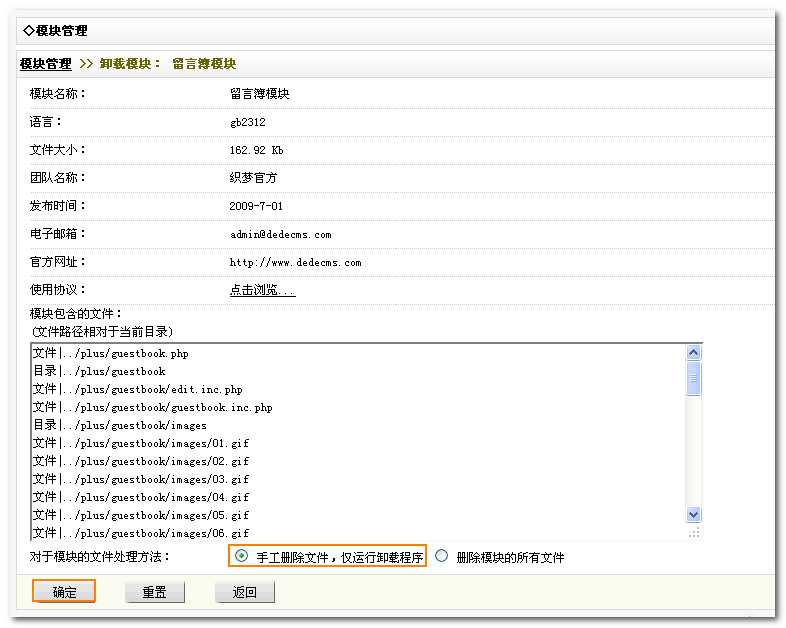Click the 目录|../plus/guestbook line
This screenshot has height=628, width=786.
(x=99, y=371)
